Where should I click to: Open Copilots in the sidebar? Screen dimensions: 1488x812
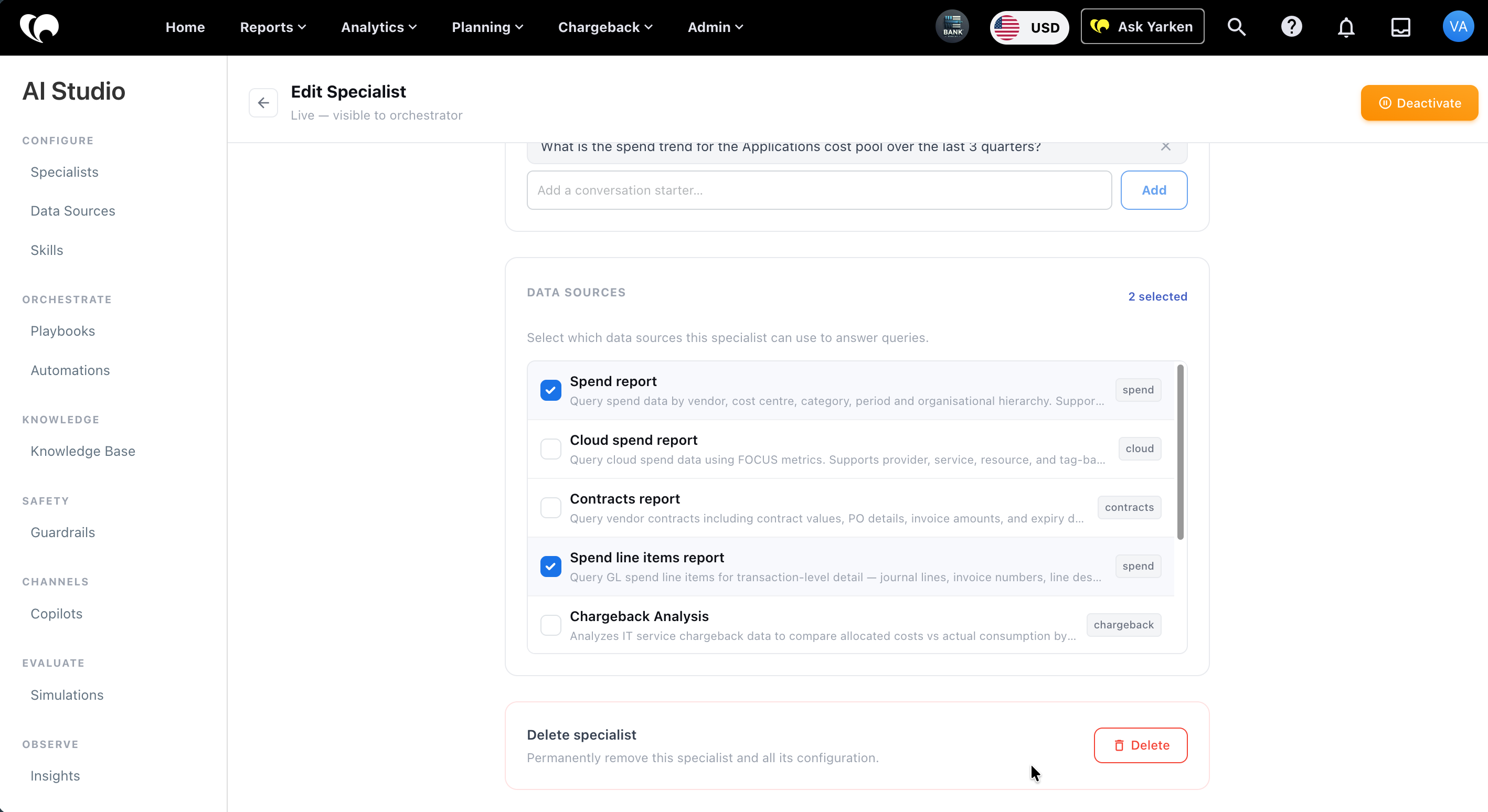(x=56, y=614)
